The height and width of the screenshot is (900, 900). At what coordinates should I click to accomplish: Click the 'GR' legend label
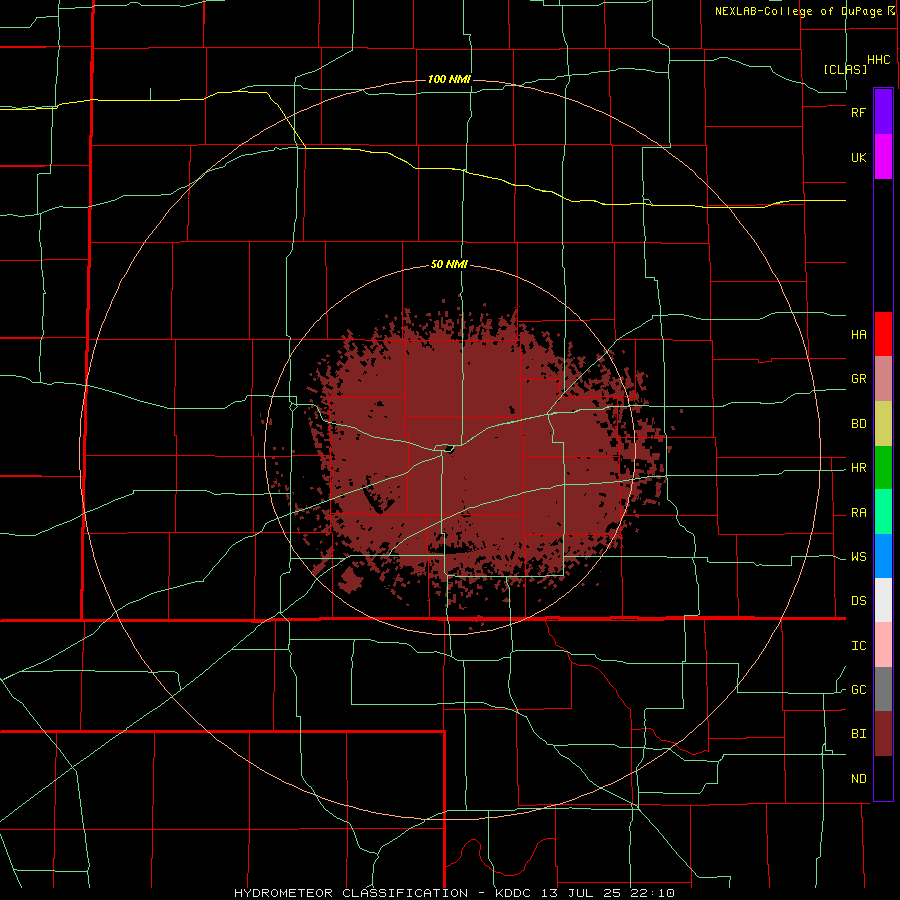pos(858,378)
